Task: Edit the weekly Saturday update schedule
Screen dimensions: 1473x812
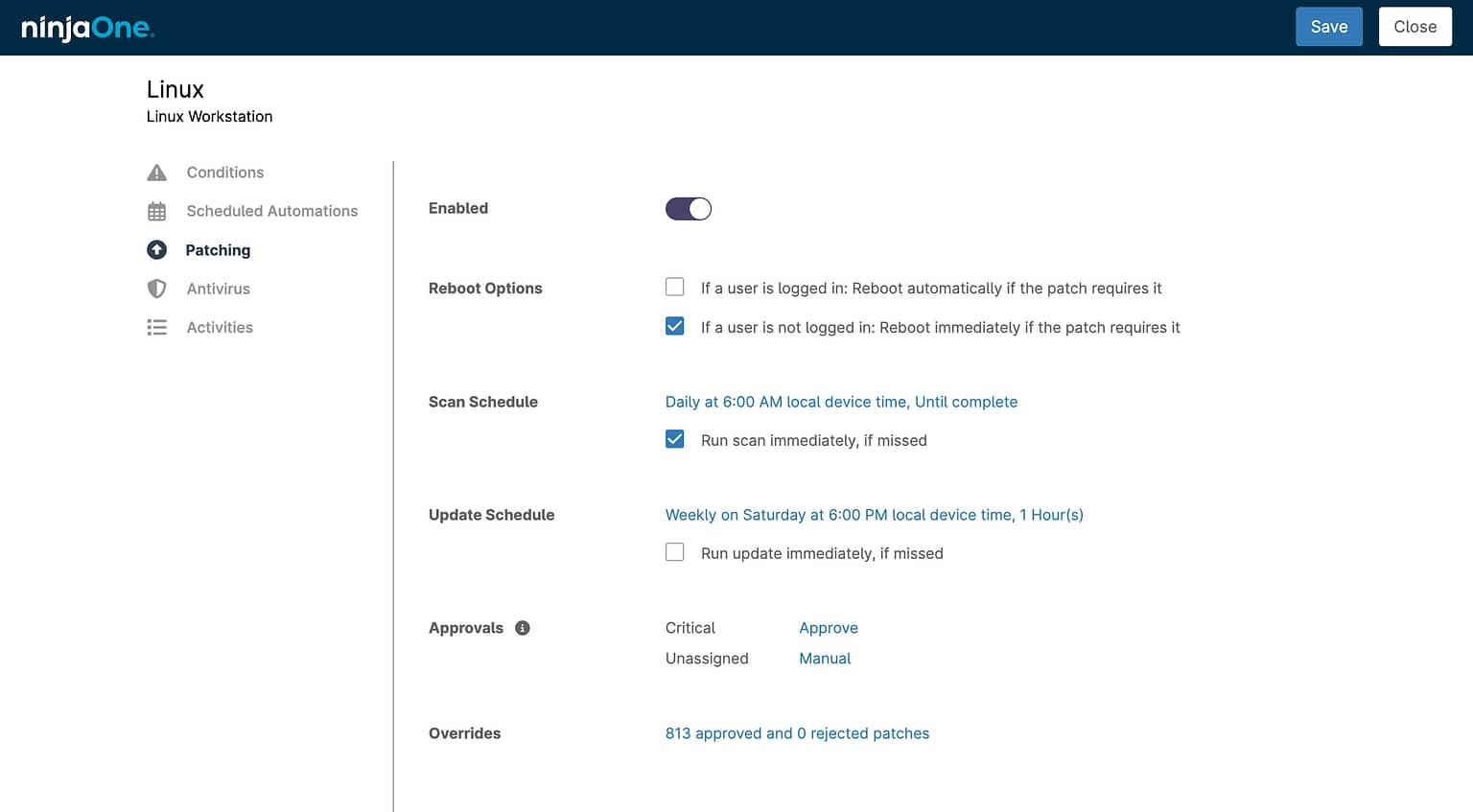Action: pyautogui.click(x=875, y=515)
